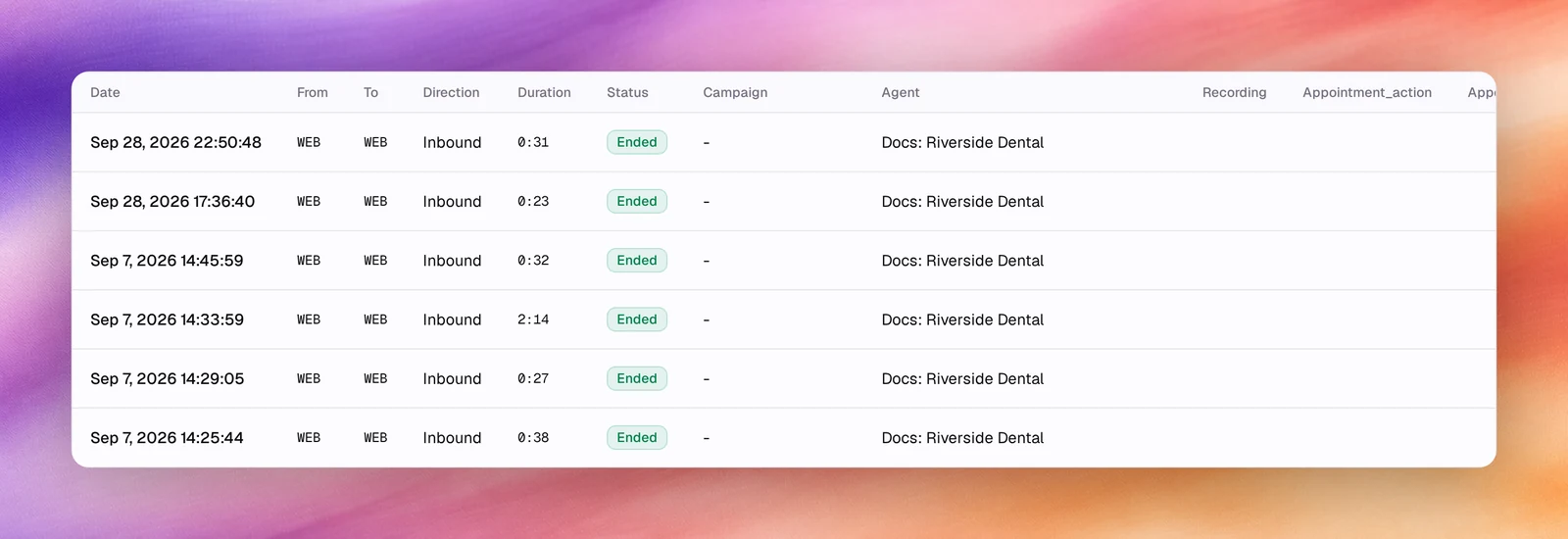The image size is (1568, 539).
Task: Select the Agent column header
Action: [x=900, y=92]
